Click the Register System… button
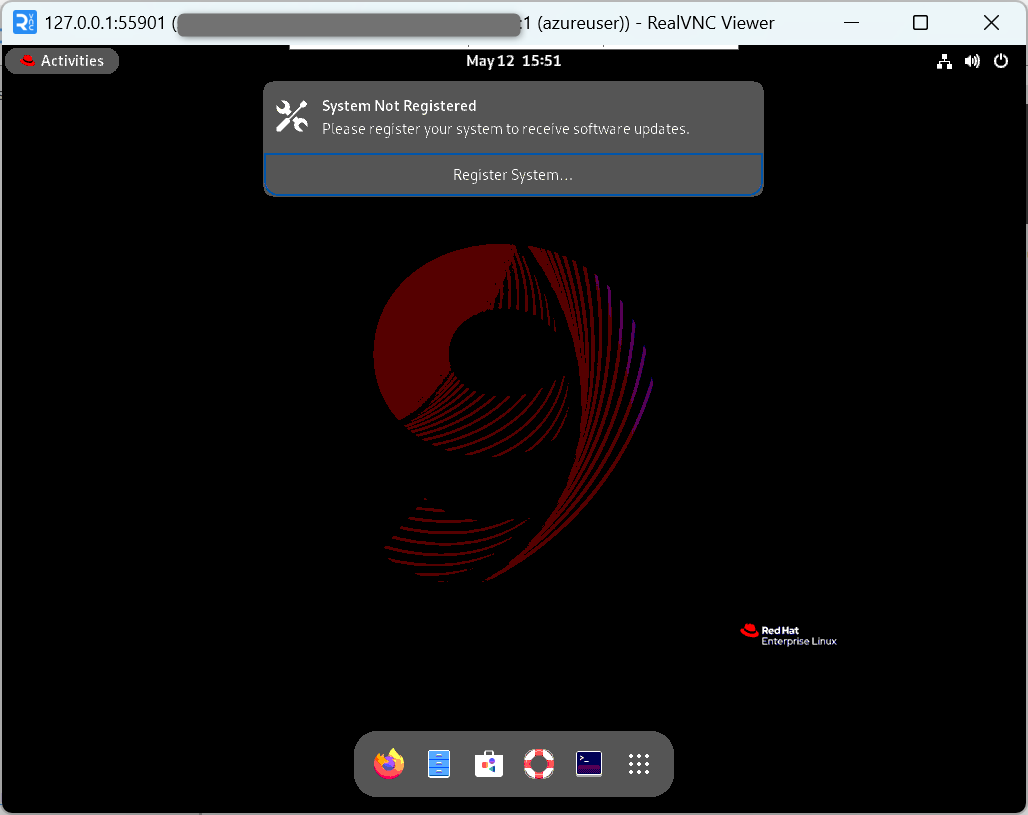This screenshot has height=815, width=1028. tap(513, 175)
